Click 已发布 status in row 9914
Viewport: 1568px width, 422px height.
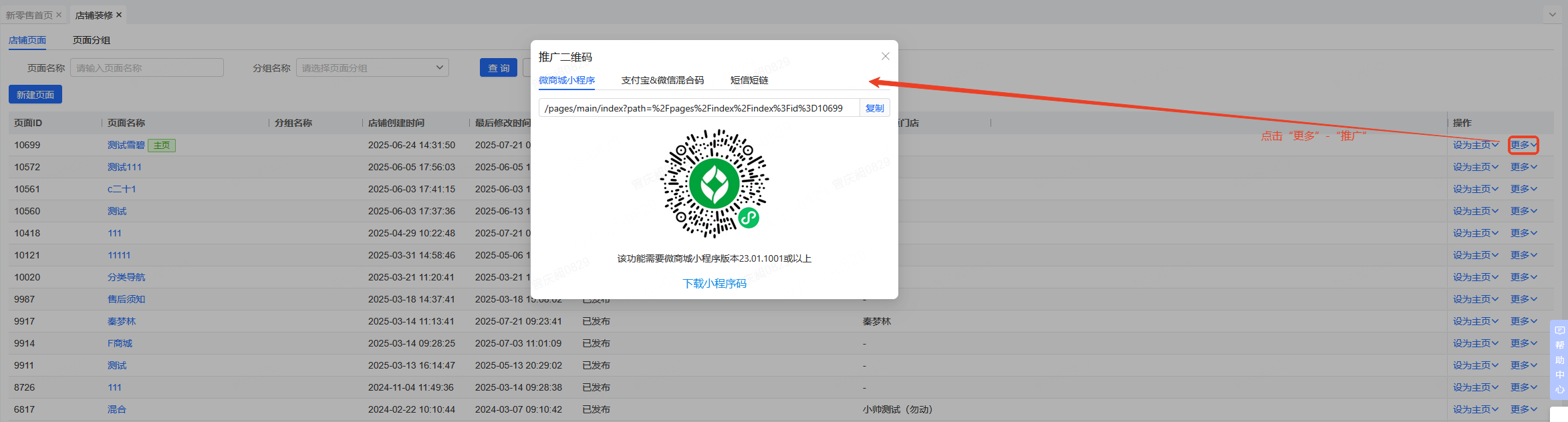[x=596, y=343]
